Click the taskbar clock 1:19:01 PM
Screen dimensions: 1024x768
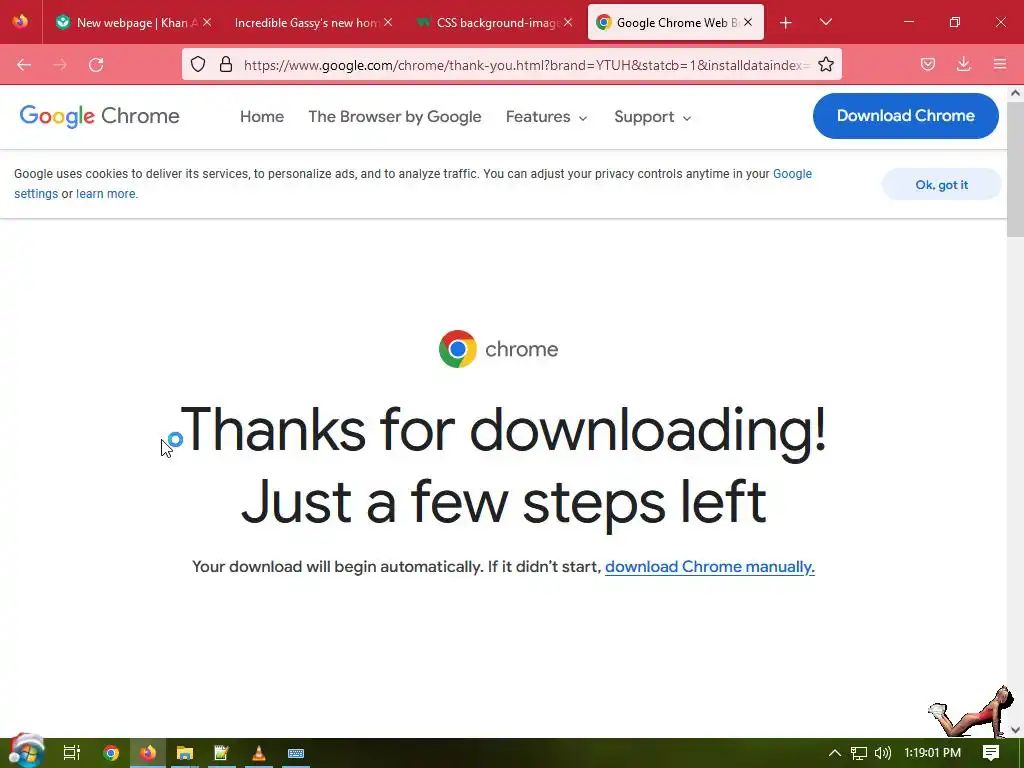click(932, 753)
